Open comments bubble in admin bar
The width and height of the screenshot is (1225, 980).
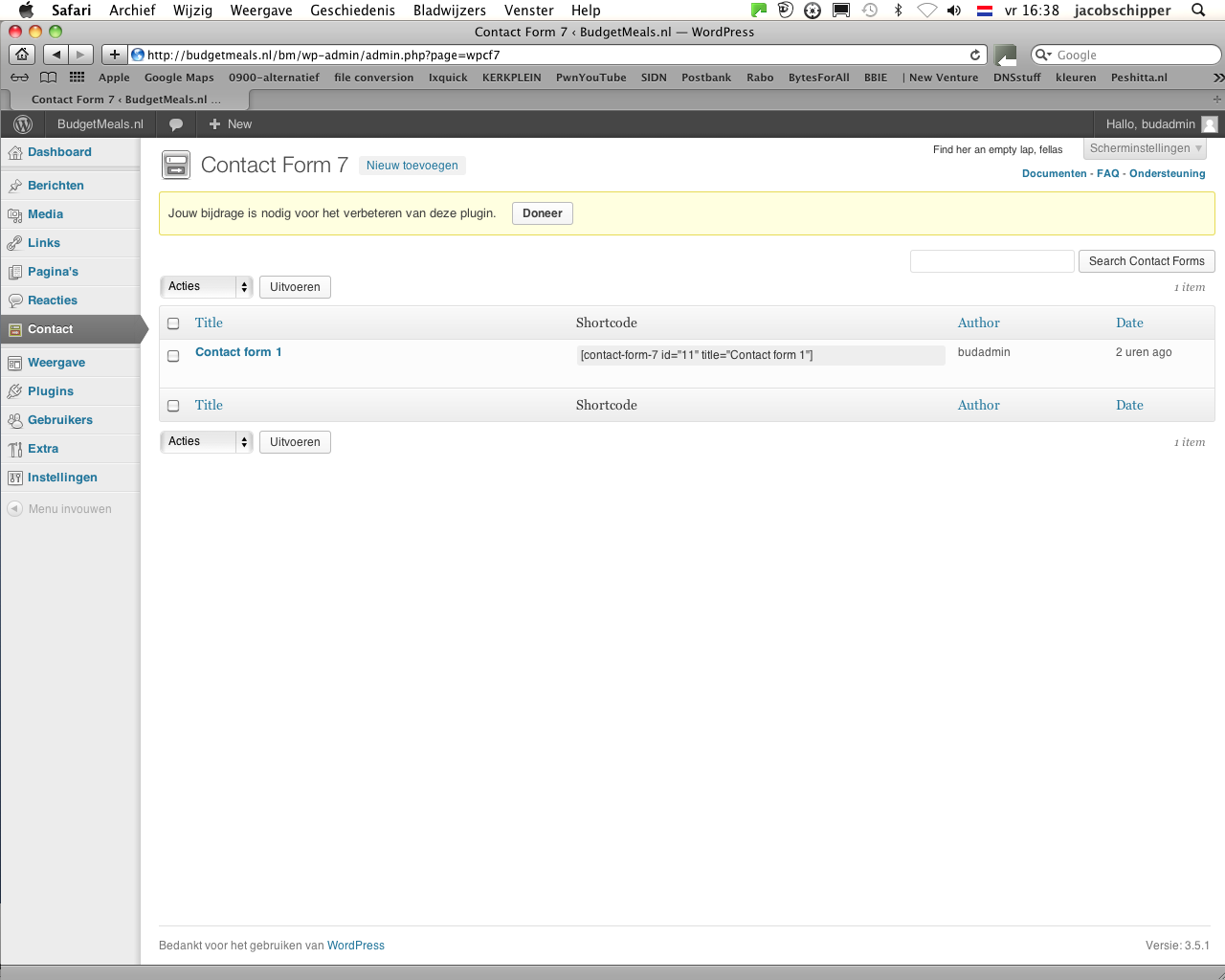[x=176, y=124]
